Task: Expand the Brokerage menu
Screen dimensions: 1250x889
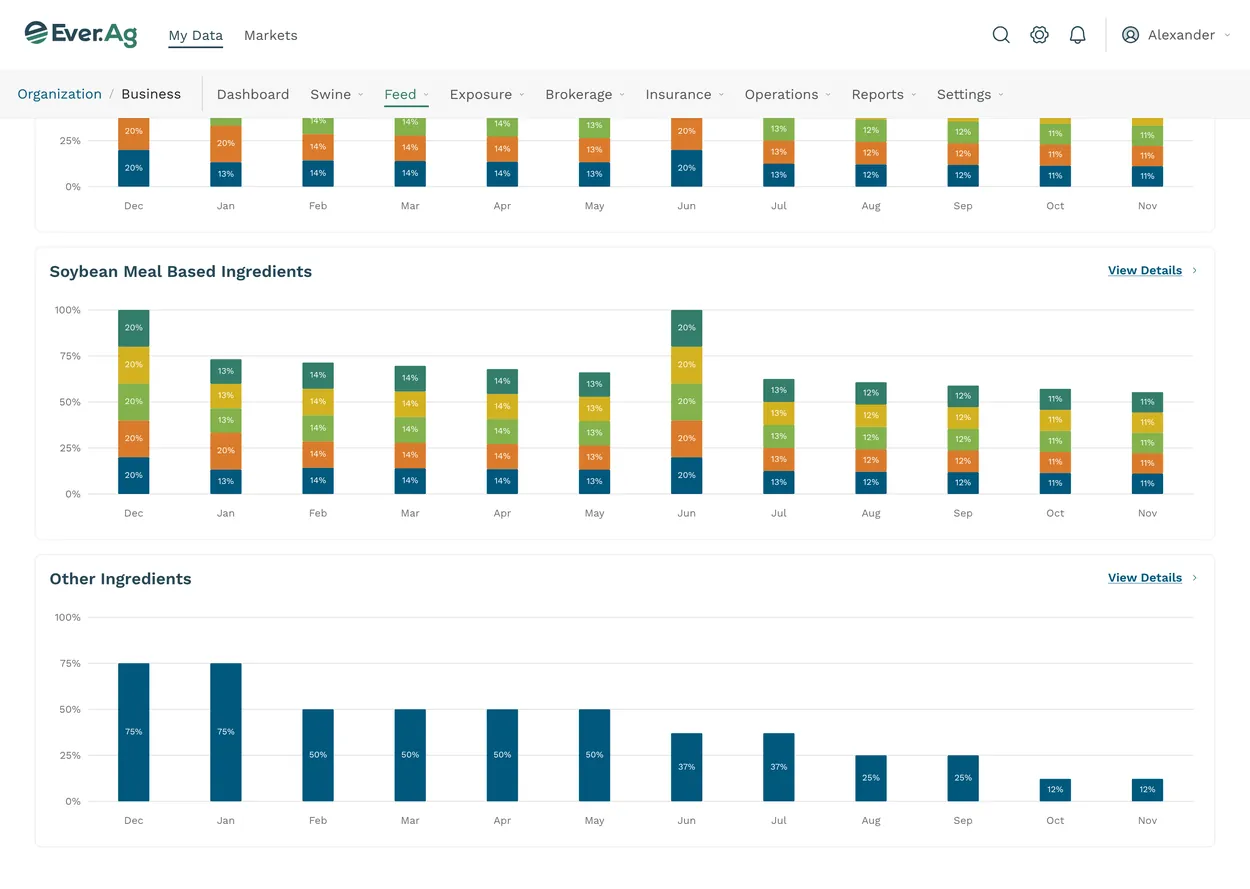Action: 585,94
